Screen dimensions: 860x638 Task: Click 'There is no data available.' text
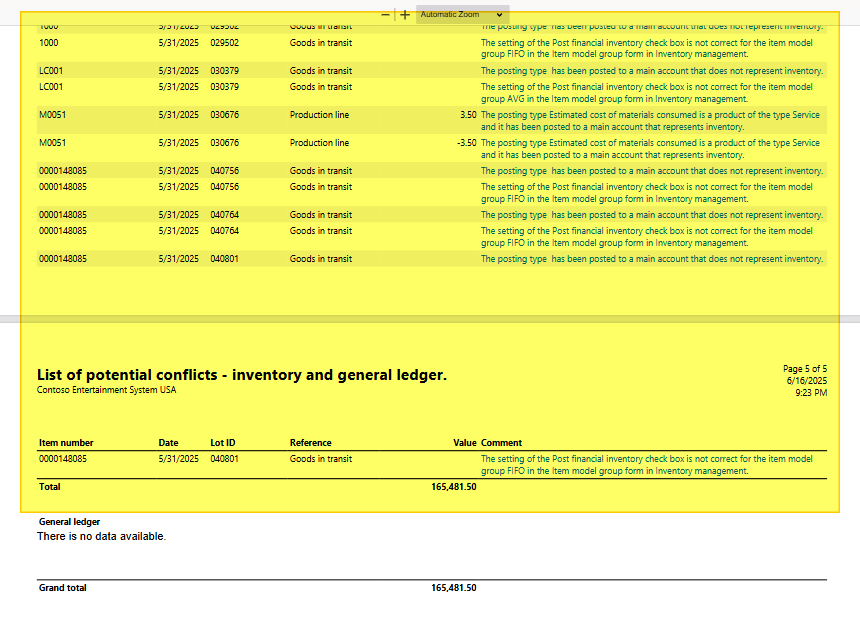101,537
